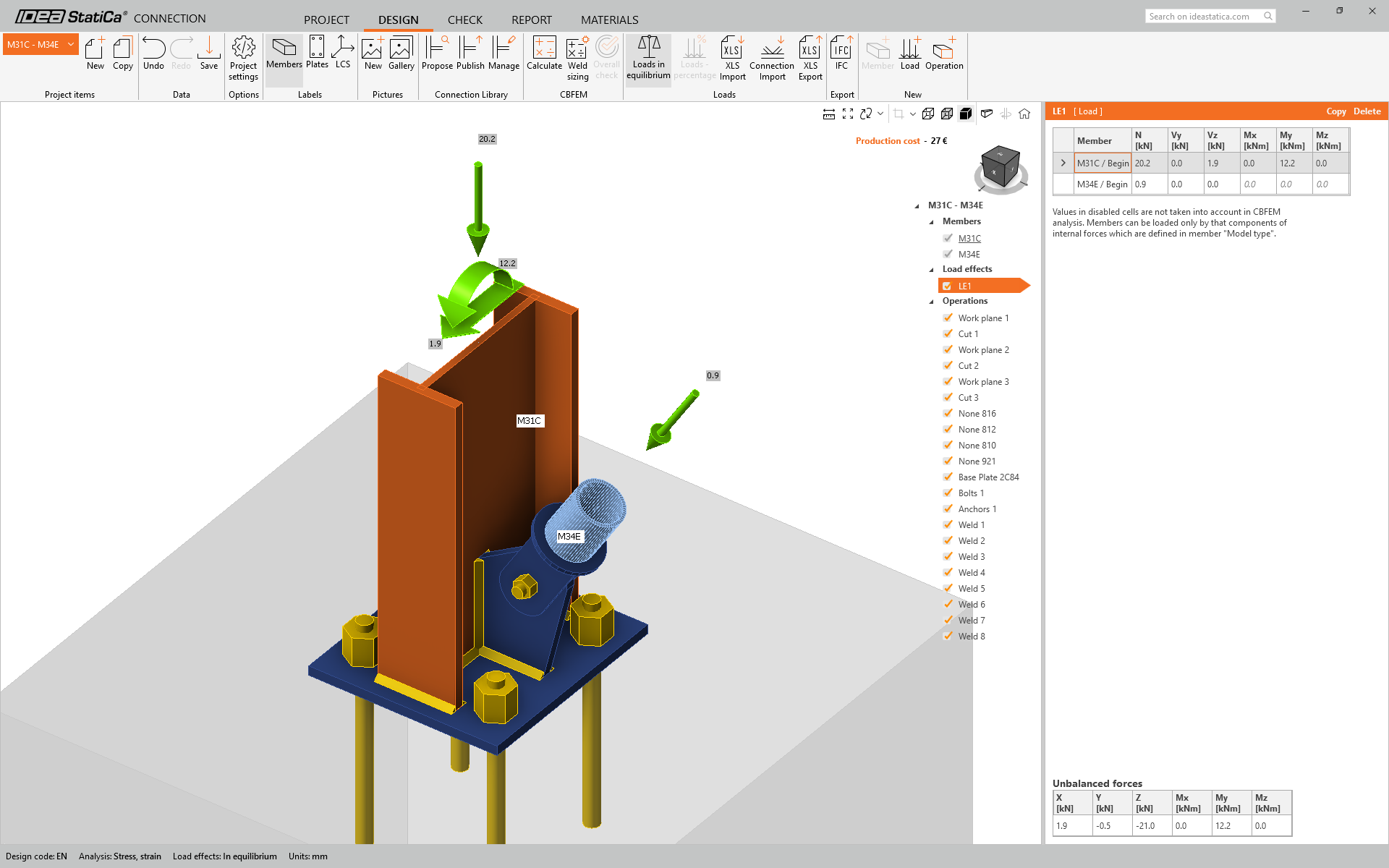Disable the Weld 3 operation checkbox

pyautogui.click(x=948, y=557)
